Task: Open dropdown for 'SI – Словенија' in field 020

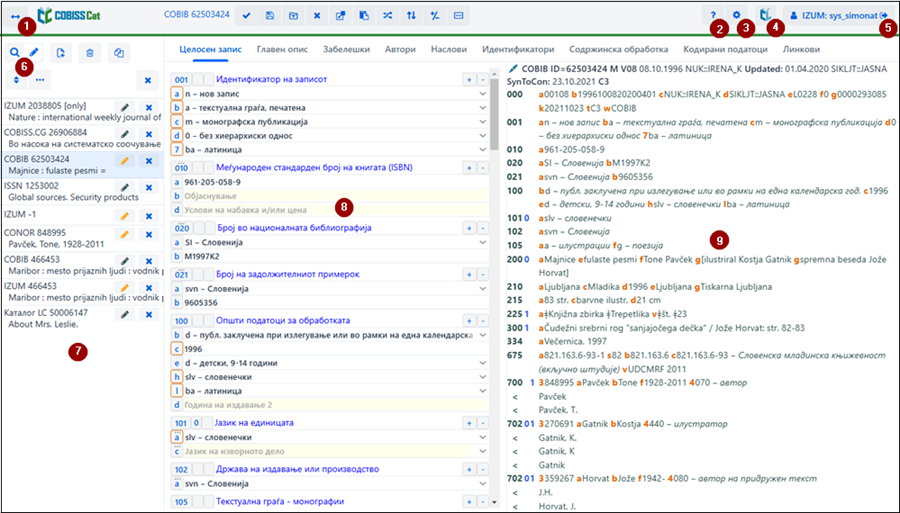Action: (483, 242)
